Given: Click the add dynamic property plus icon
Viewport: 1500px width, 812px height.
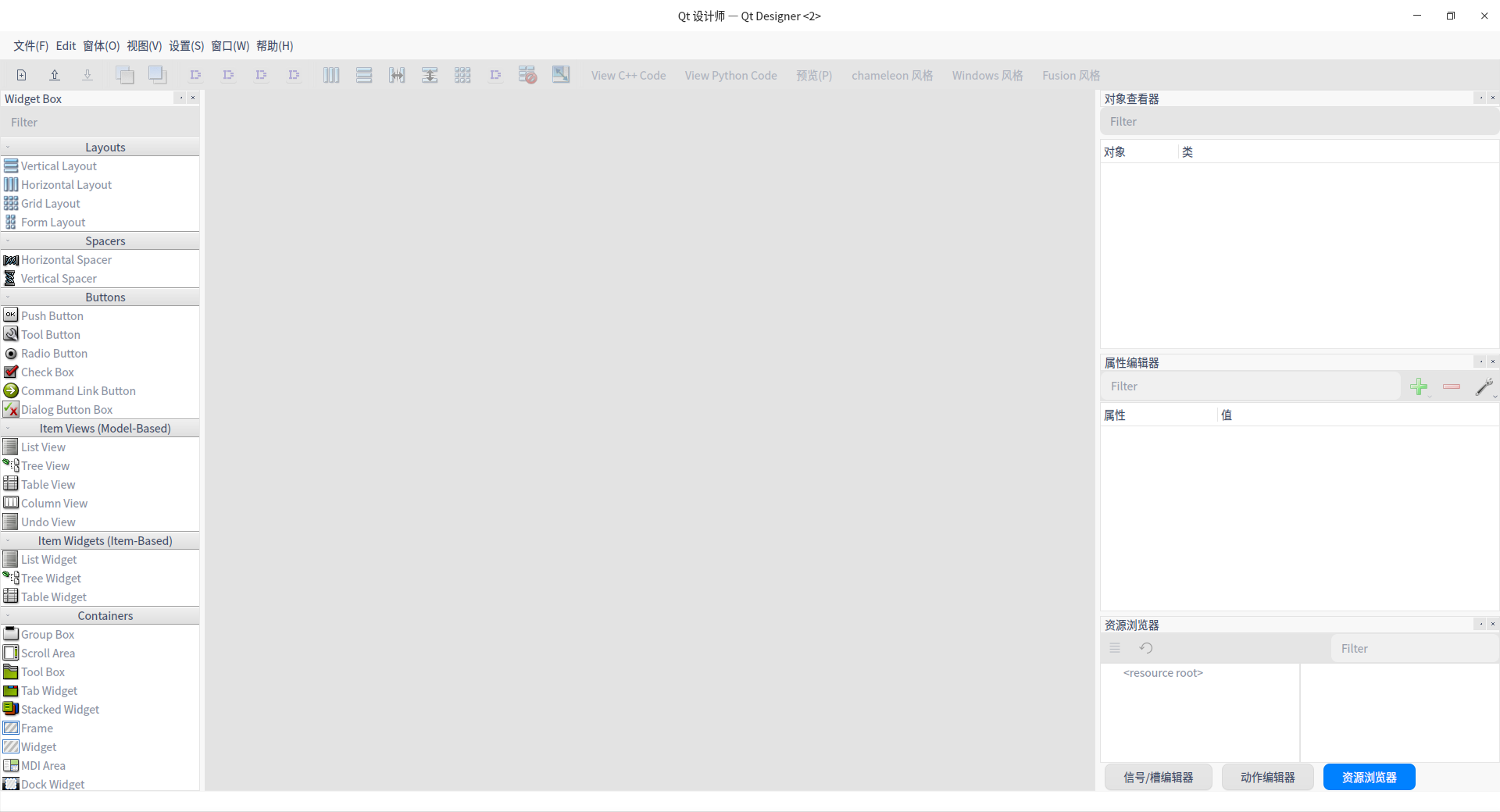Looking at the screenshot, I should click(1420, 386).
